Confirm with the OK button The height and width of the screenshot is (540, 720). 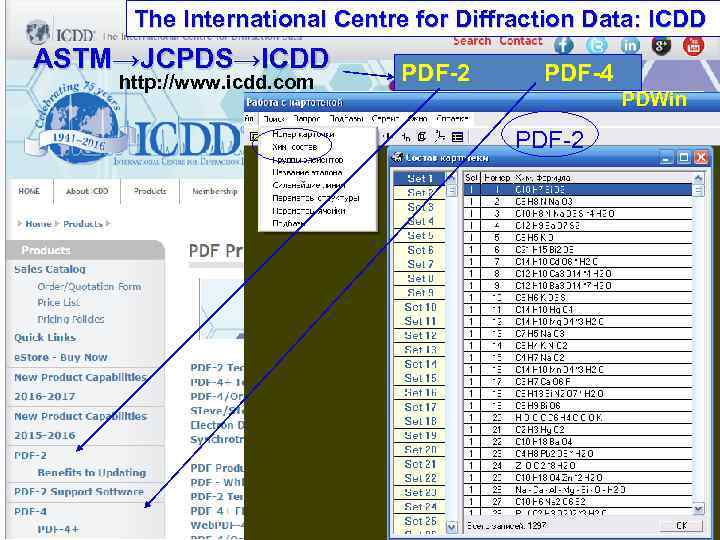coord(681,525)
